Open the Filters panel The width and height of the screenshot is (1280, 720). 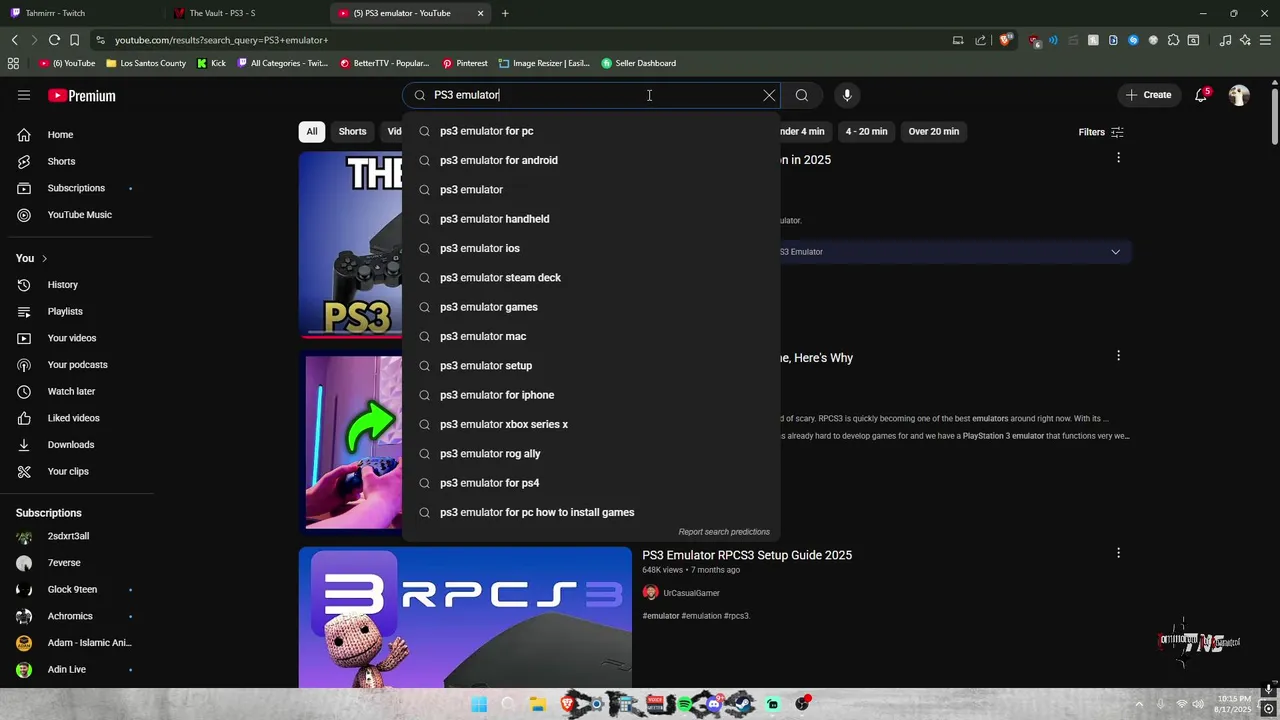1101,132
